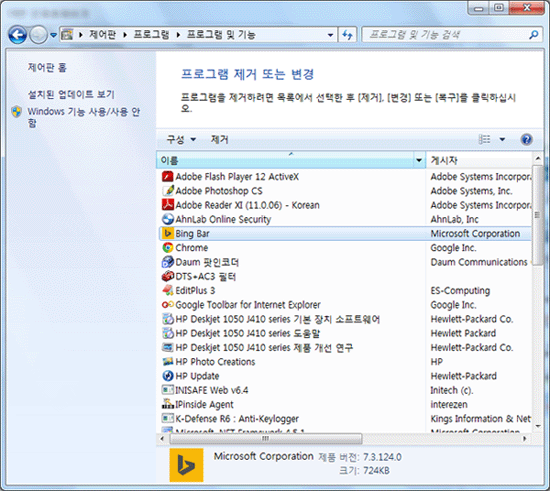Select HP Deskjet 제품 개선 연구 icon
The image size is (550, 491).
168,348
